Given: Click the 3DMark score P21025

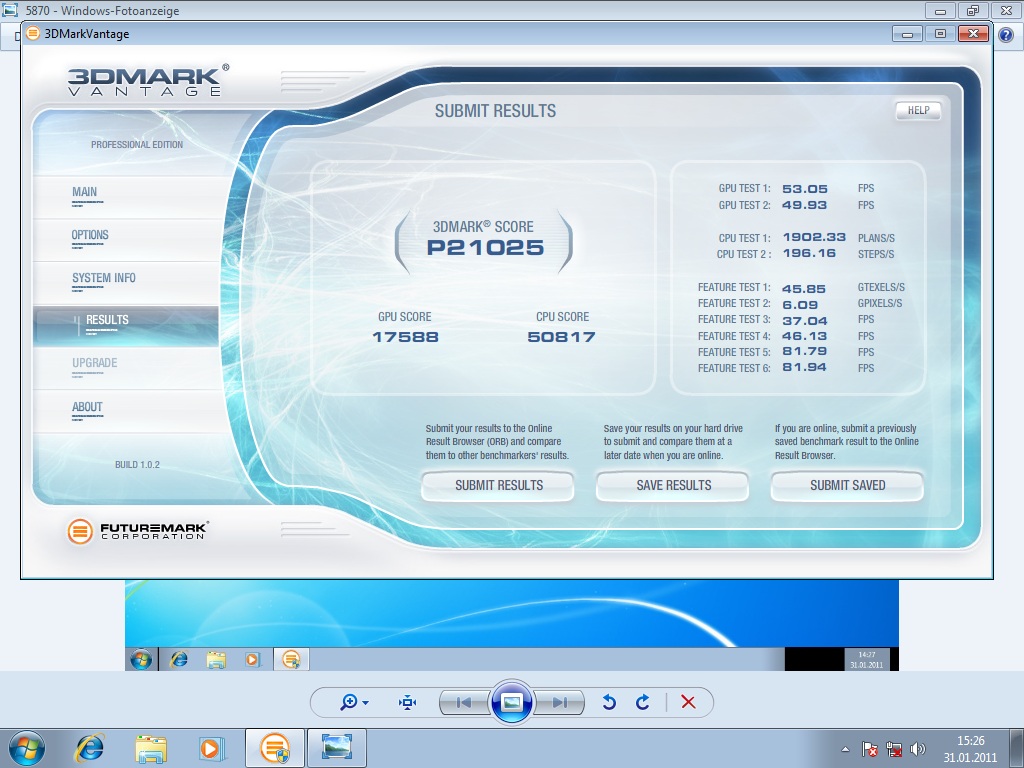Looking at the screenshot, I should (x=485, y=248).
